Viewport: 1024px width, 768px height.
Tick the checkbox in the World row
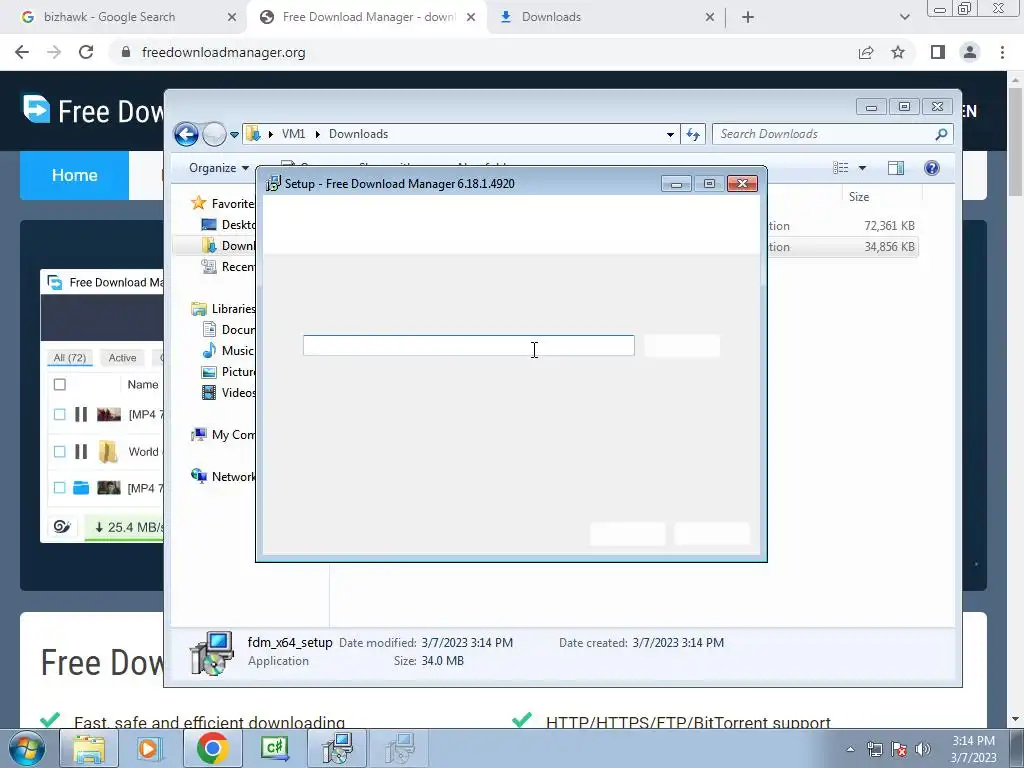tap(59, 451)
